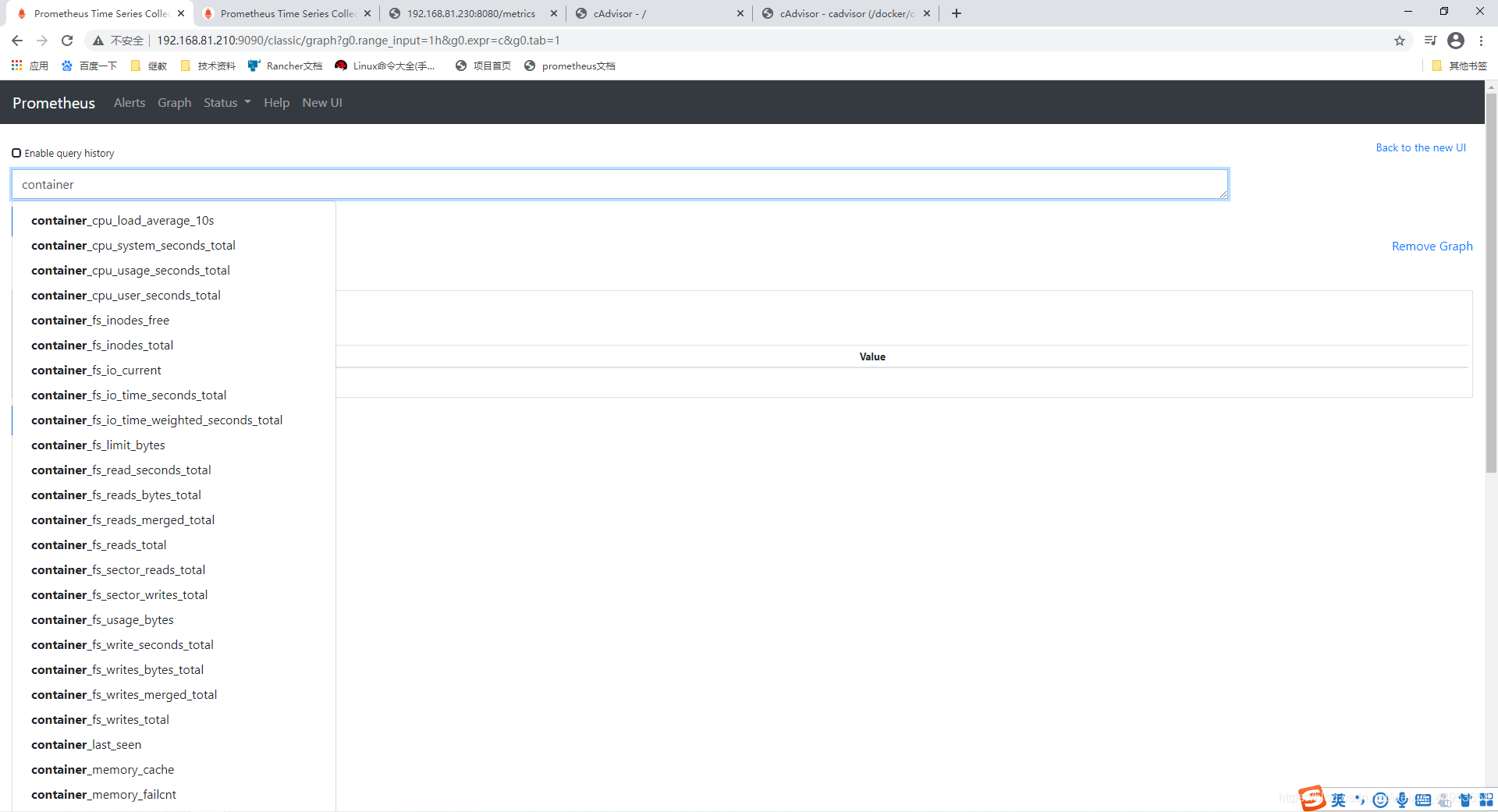Viewport: 1498px width, 812px height.
Task: Pick container_fs_writes_merged_total suggestion
Action: 174,694
